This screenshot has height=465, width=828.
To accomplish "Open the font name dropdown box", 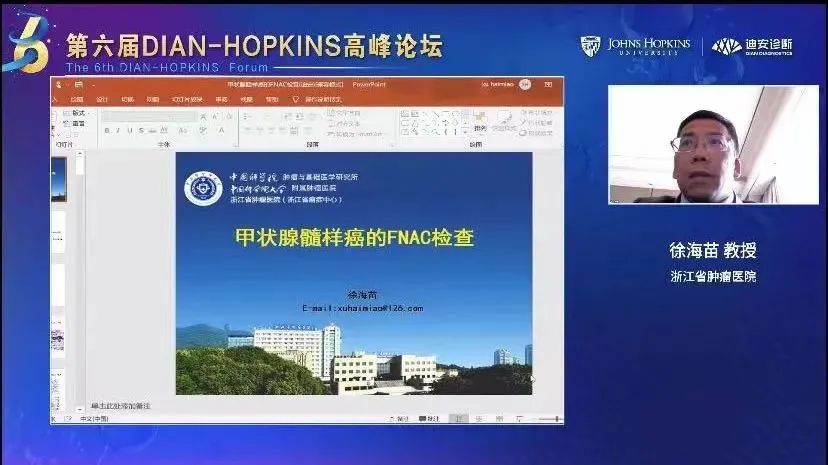I will click(x=148, y=116).
